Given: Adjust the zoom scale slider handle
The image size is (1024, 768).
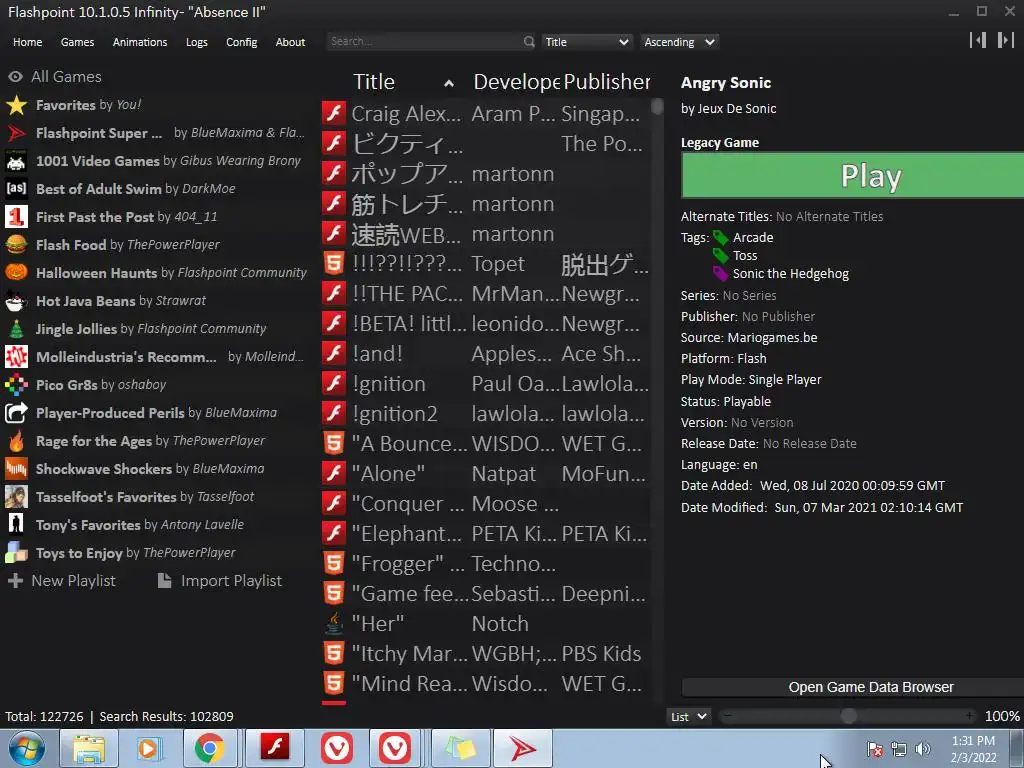Looking at the screenshot, I should coord(848,716).
